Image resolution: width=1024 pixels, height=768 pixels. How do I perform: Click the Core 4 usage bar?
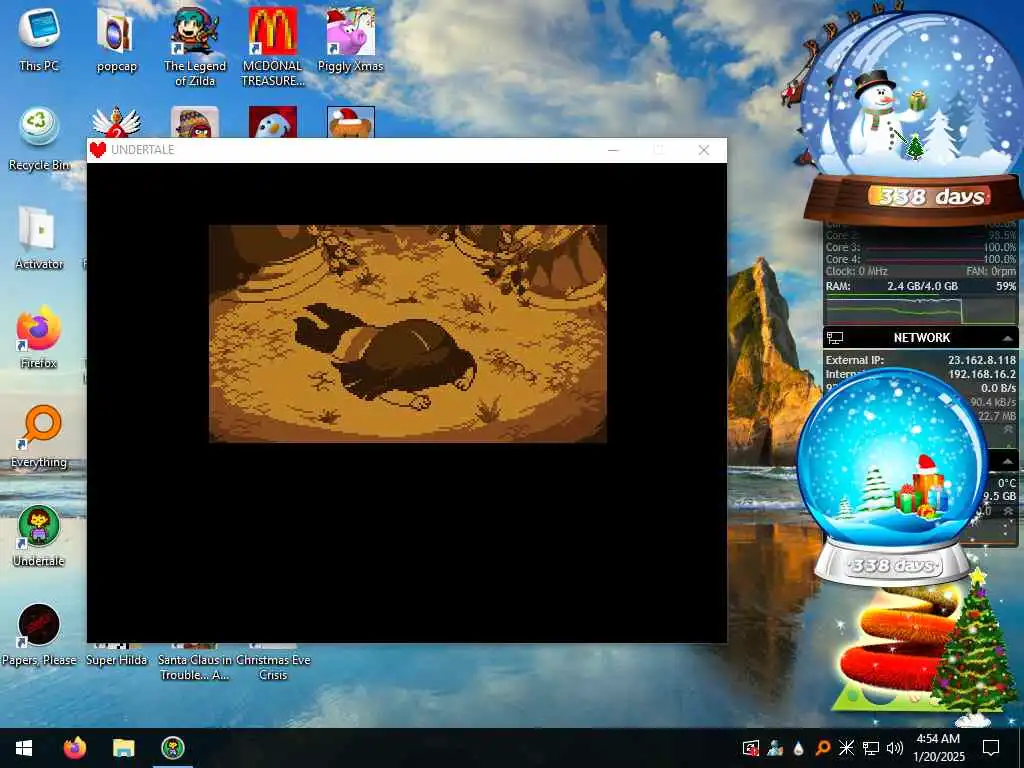coord(924,259)
